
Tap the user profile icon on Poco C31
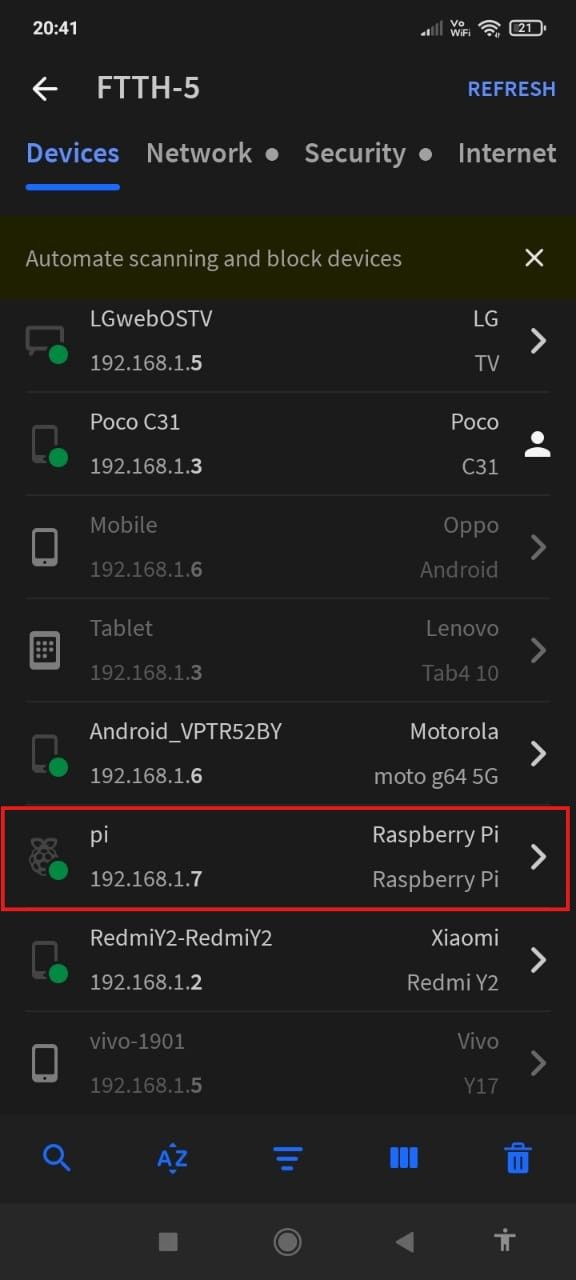538,444
